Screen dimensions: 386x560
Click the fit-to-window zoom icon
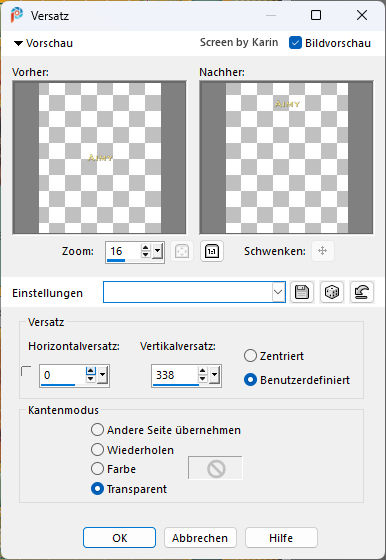[x=182, y=251]
